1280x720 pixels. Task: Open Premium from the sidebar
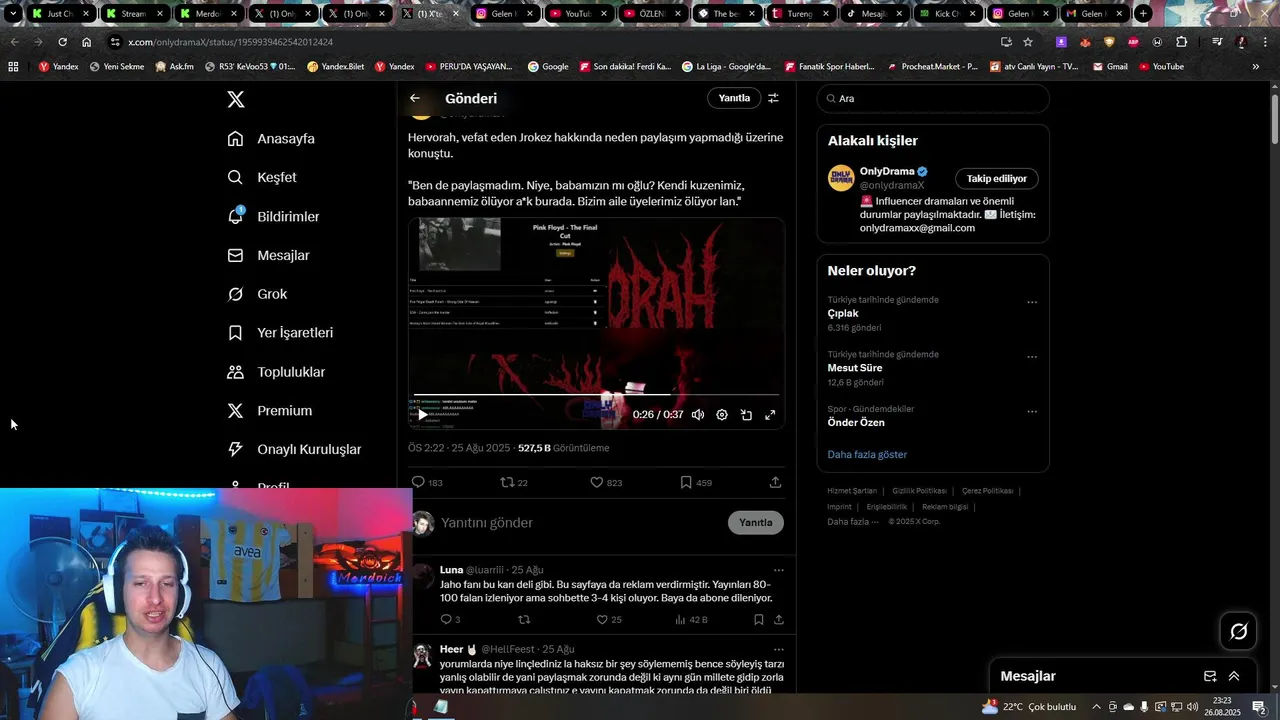coord(270,411)
